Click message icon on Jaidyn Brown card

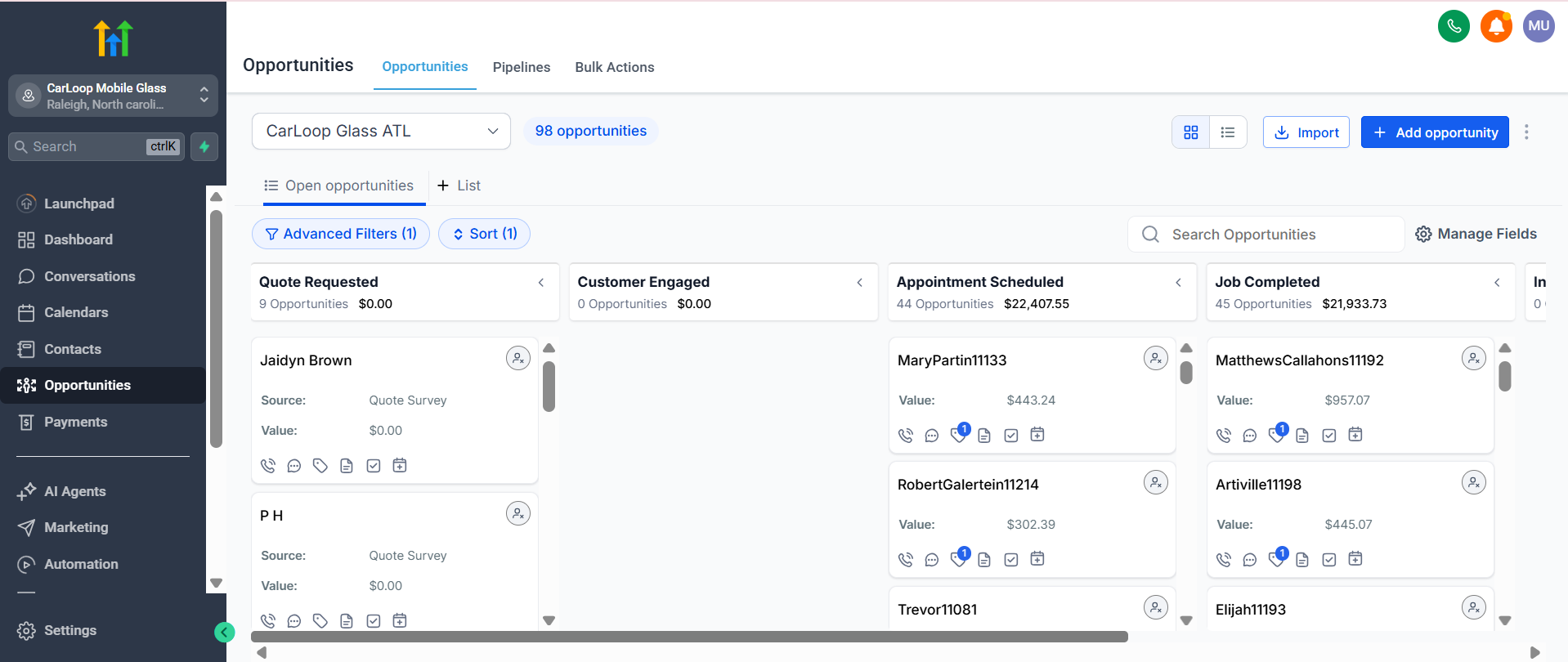(294, 466)
